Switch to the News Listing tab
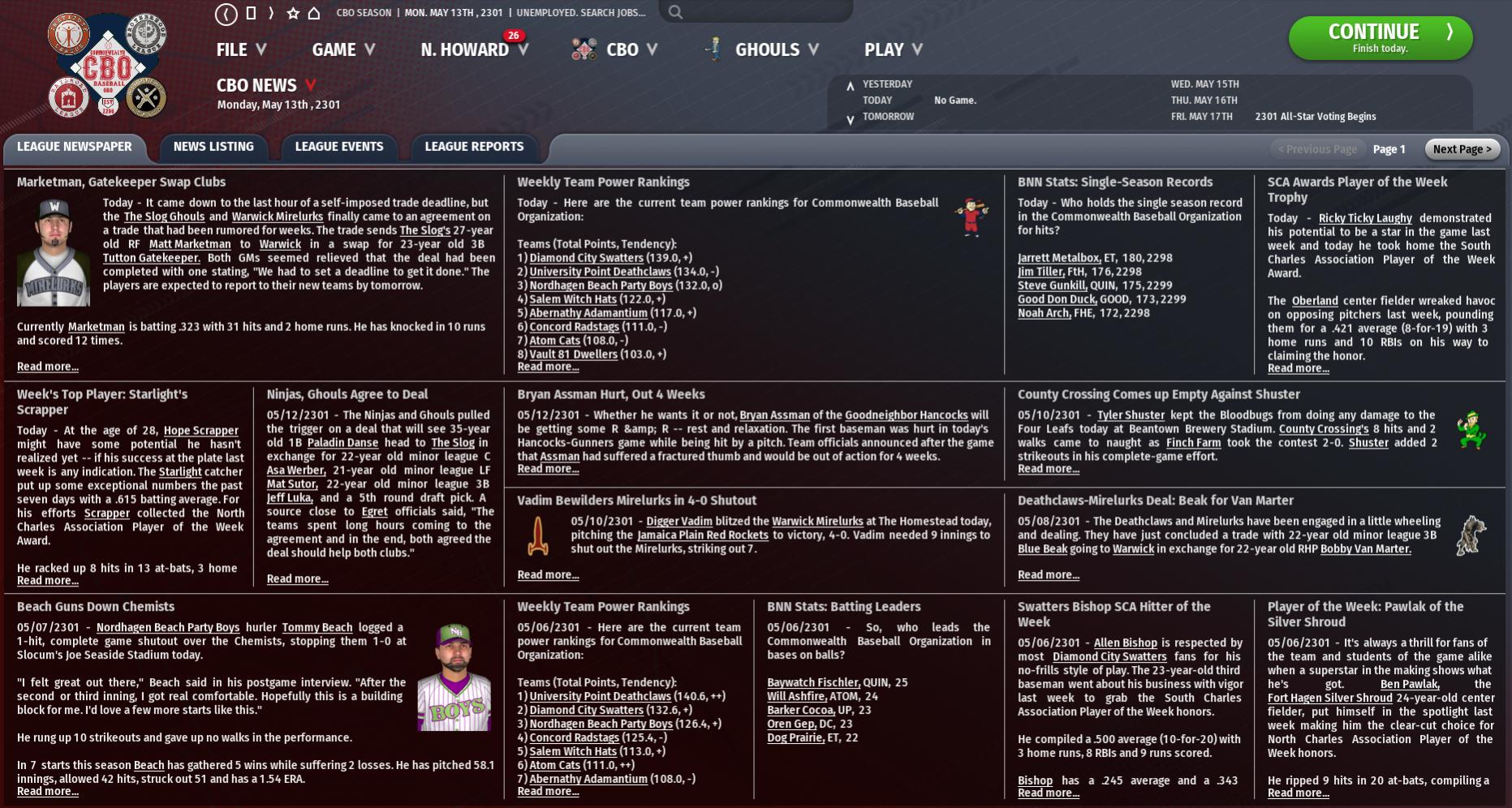 click(x=213, y=147)
